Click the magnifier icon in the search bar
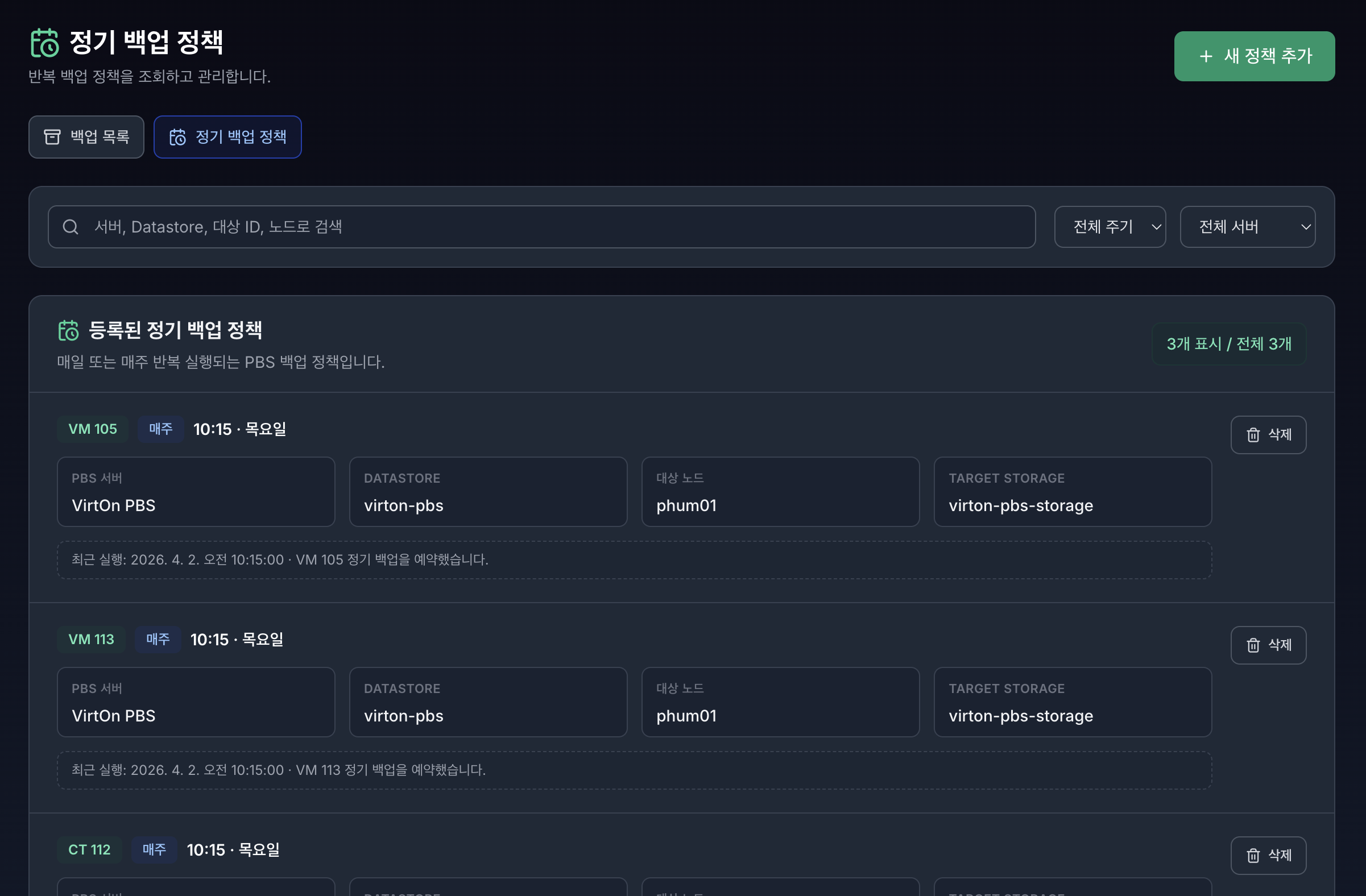 [71, 227]
